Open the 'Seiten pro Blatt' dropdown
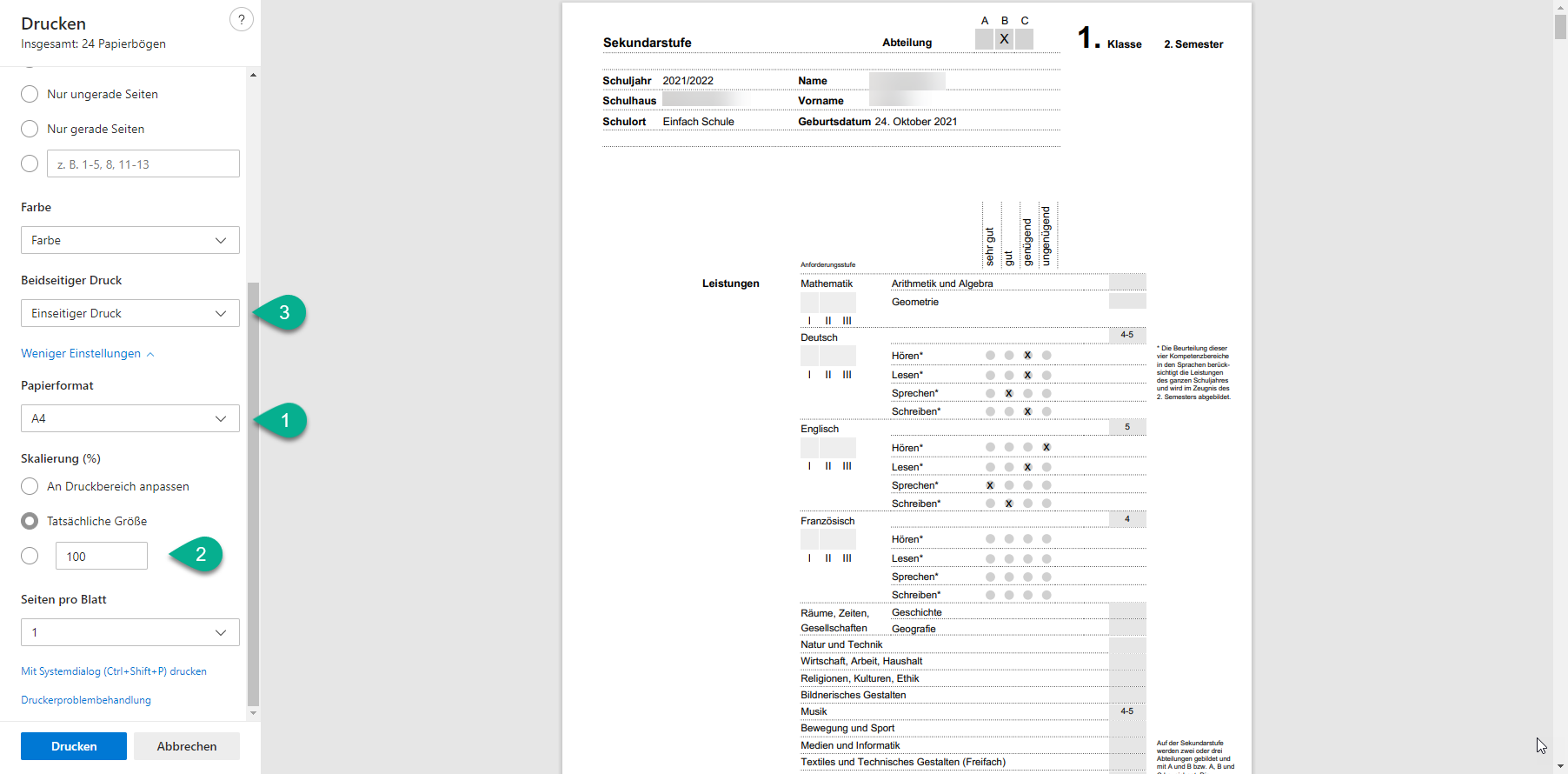Viewport: 1568px width, 774px height. [x=130, y=632]
